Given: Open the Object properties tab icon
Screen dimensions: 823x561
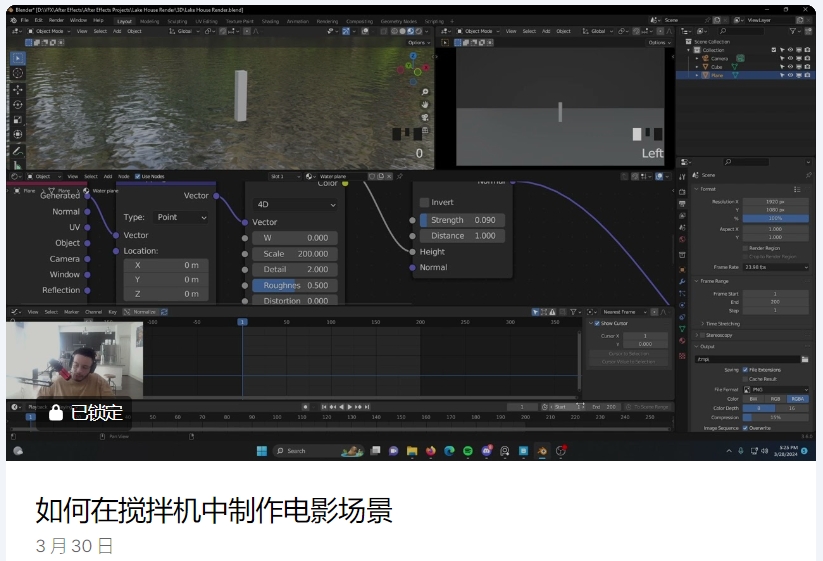Looking at the screenshot, I should pos(682,270).
